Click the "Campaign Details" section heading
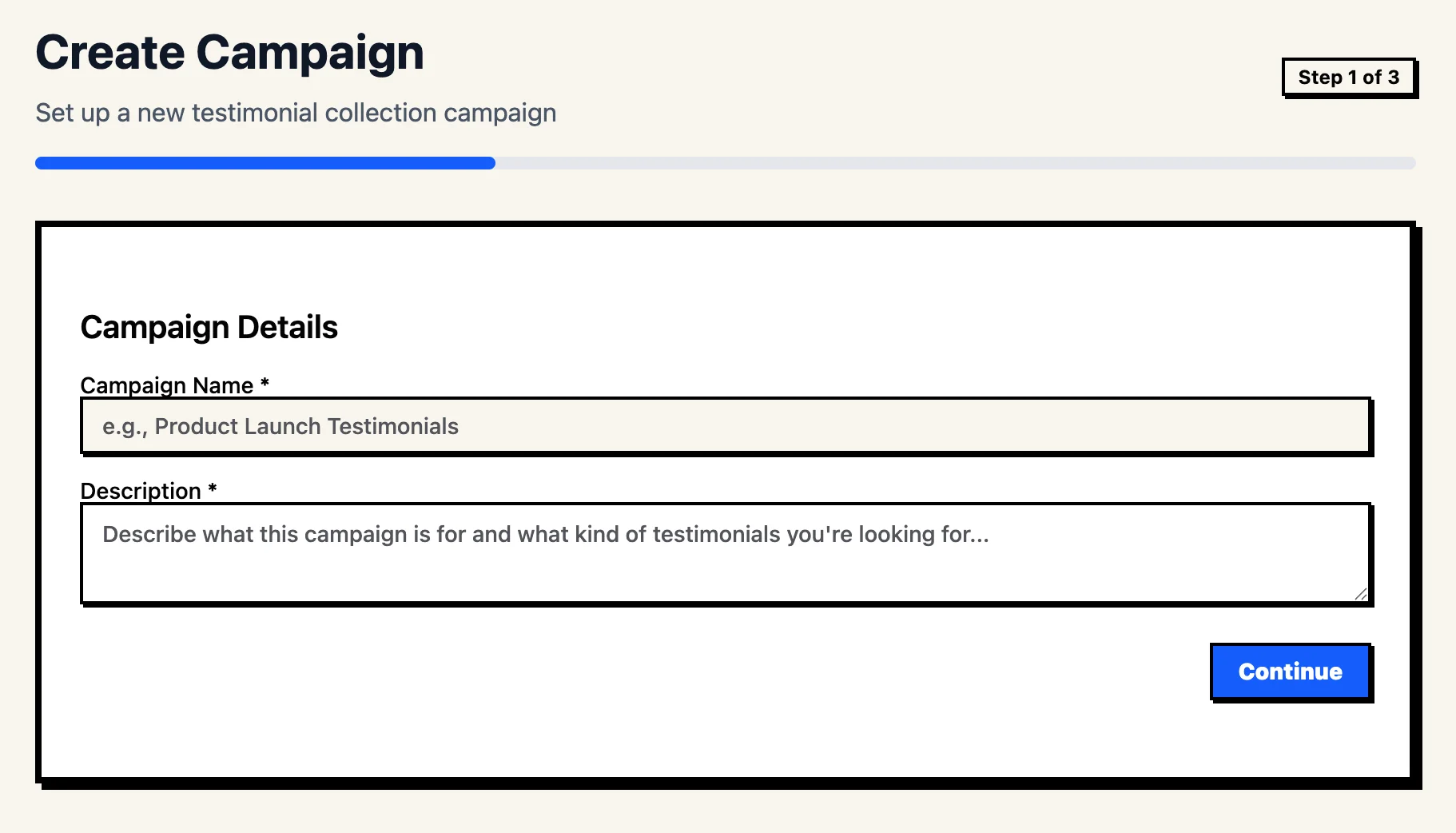This screenshot has height=833, width=1456. point(209,327)
